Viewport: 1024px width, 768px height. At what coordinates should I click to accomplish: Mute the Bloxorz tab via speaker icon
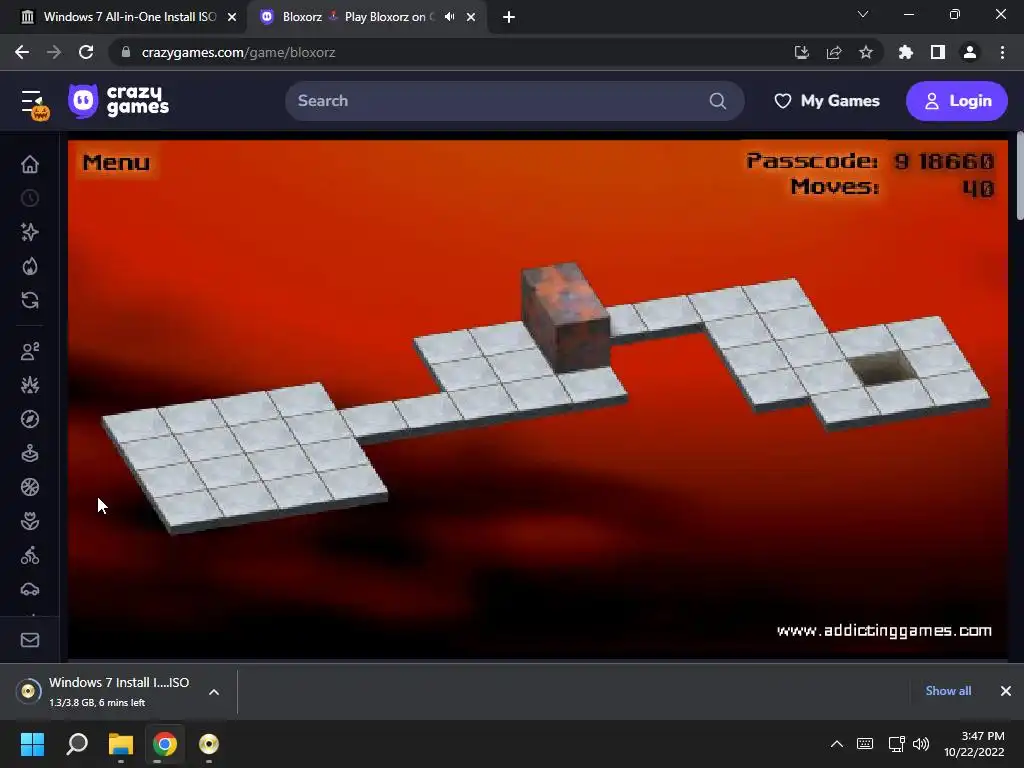pos(449,17)
